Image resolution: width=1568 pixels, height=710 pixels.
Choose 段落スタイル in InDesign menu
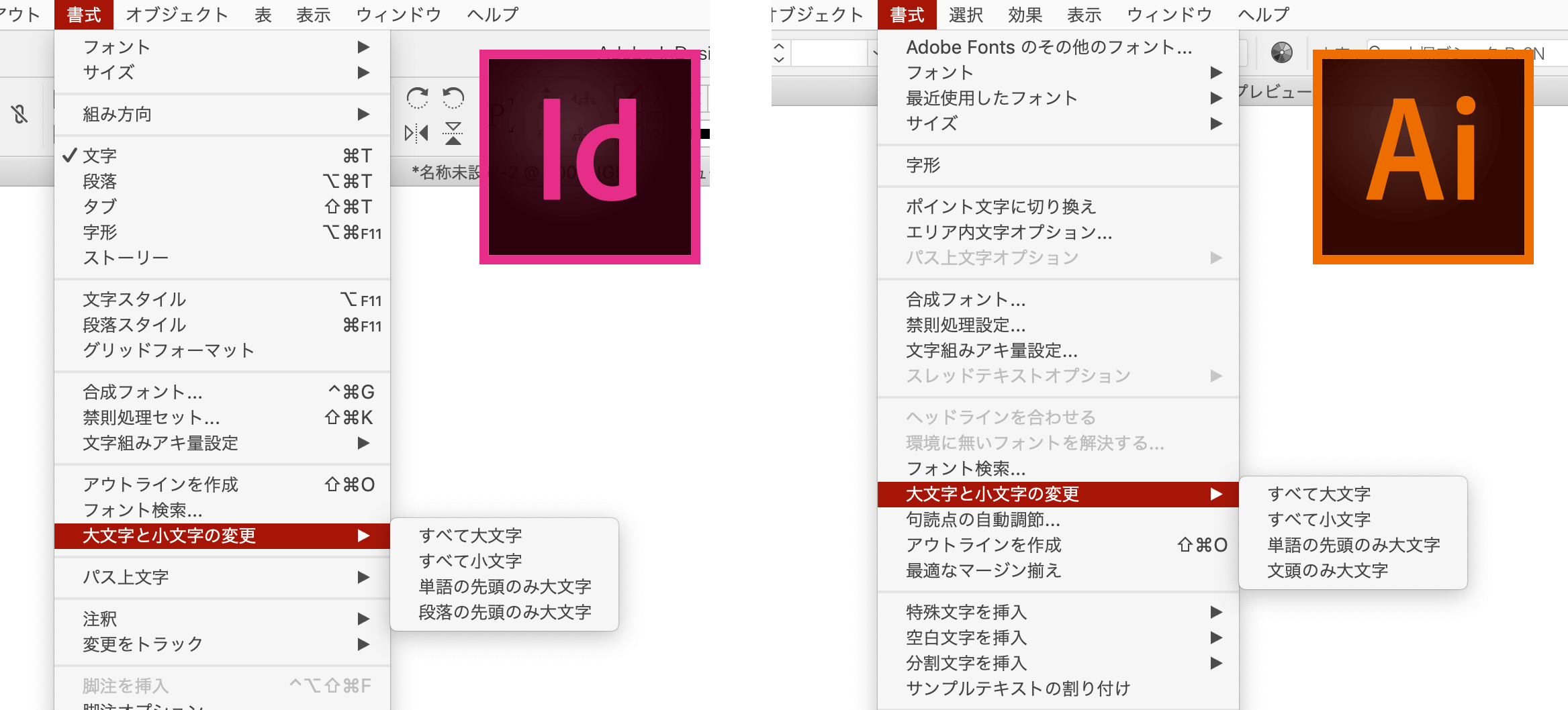click(222, 325)
